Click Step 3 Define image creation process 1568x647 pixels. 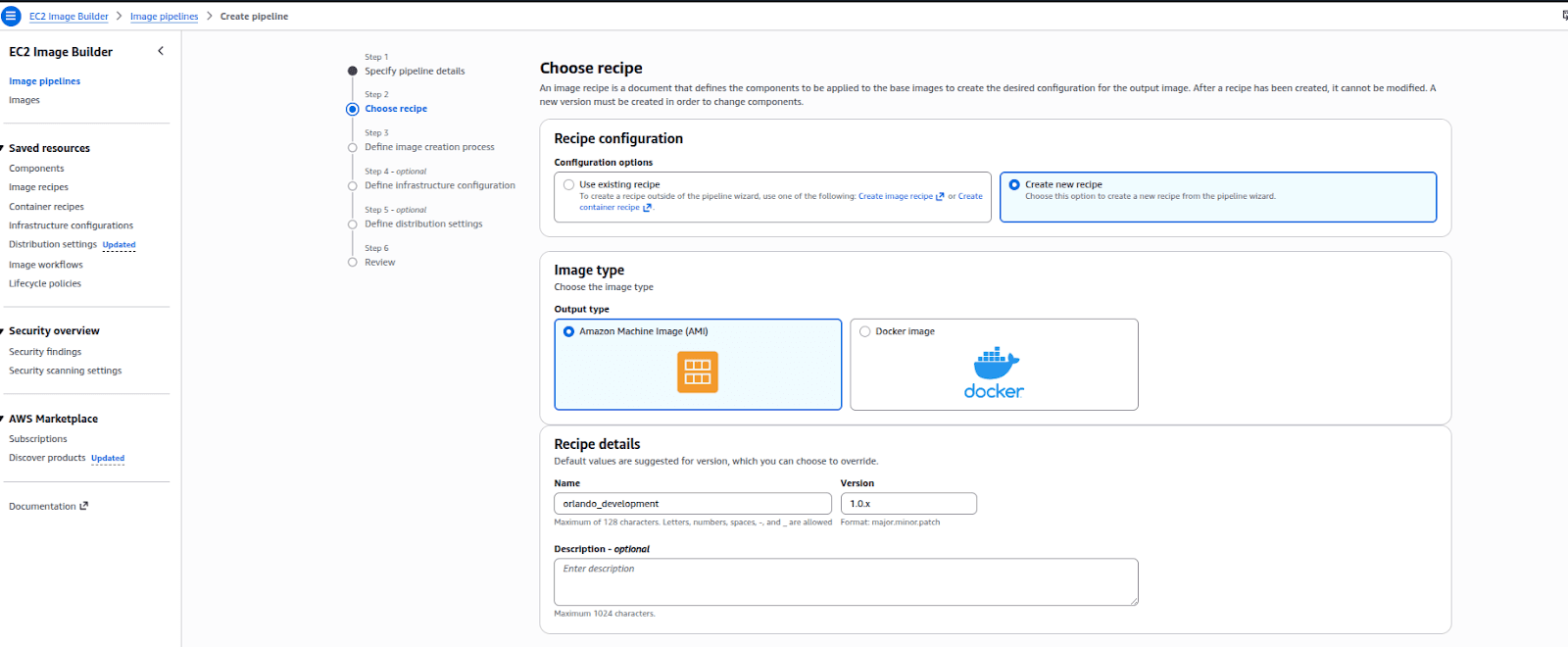point(429,147)
